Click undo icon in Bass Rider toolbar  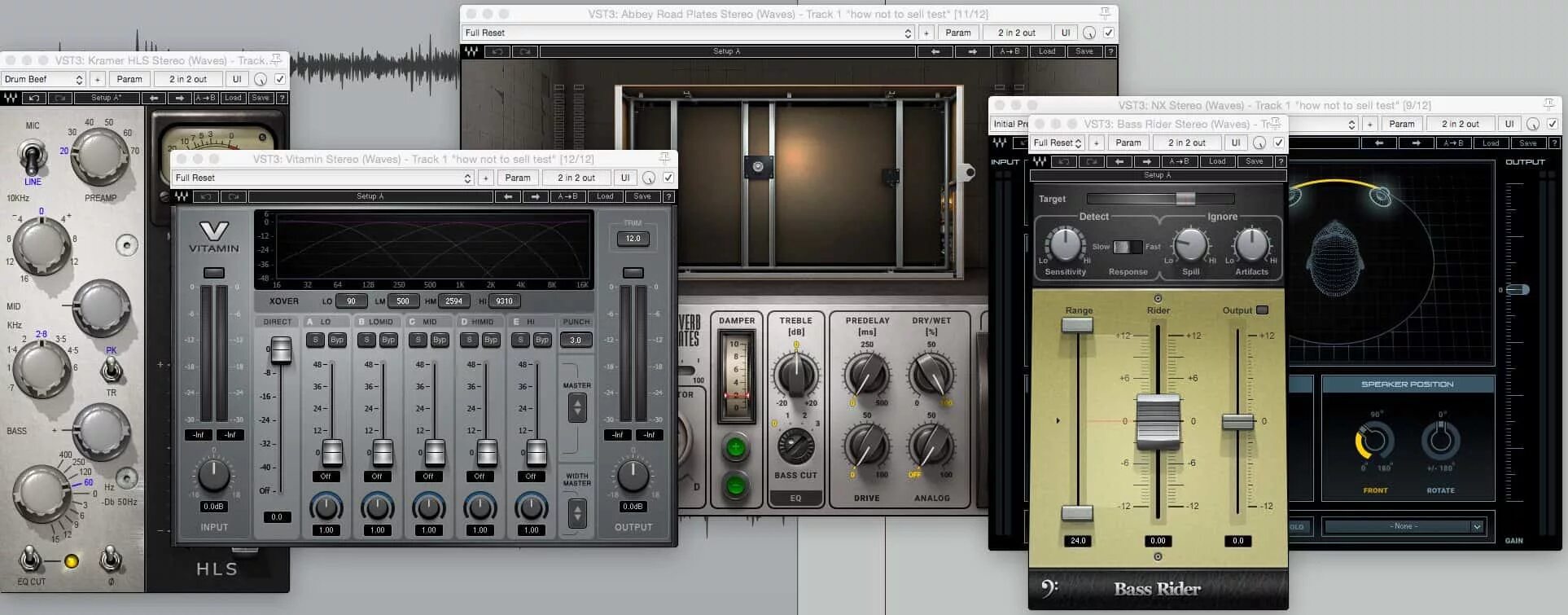(1063, 161)
